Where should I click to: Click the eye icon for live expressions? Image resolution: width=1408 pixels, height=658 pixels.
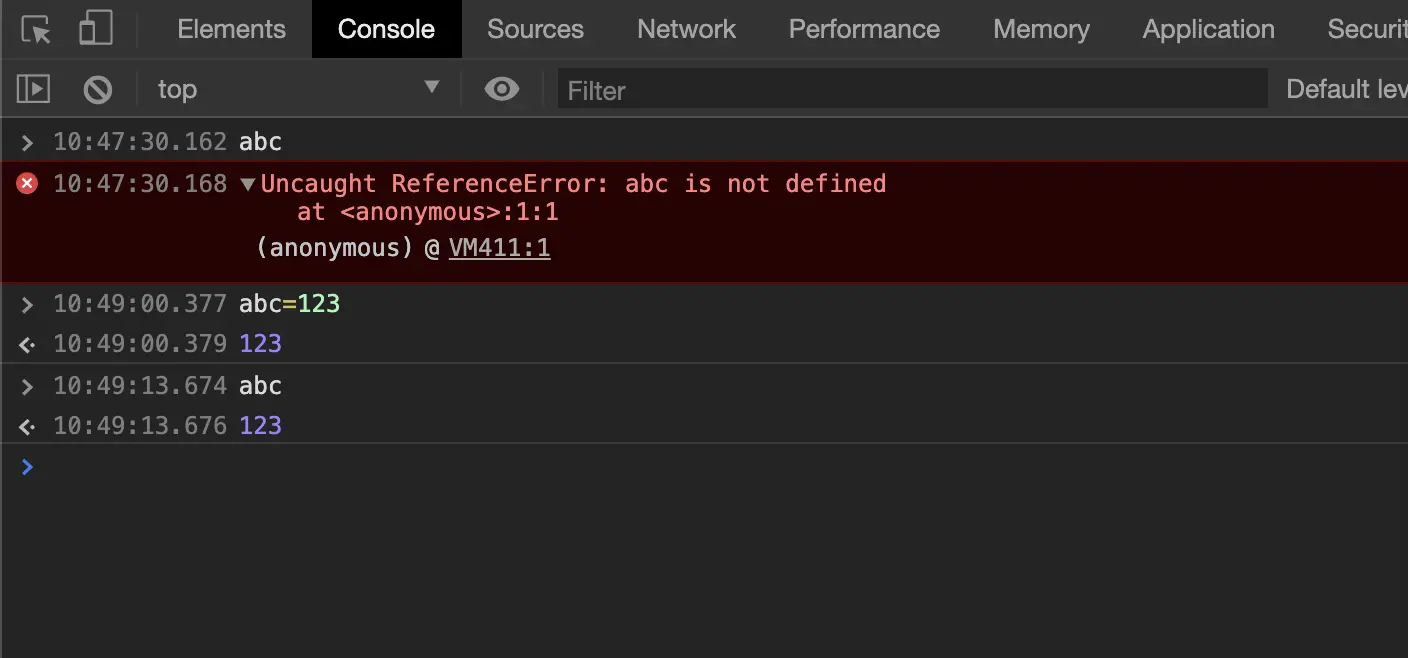501,90
